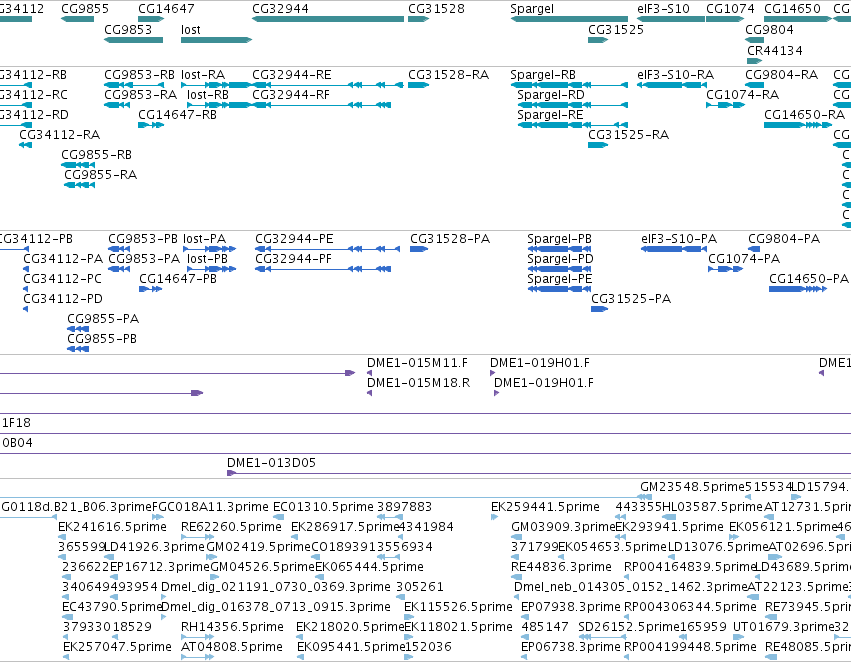851x662 pixels.
Task: Select protein label CG31528-PA
Action: tap(450, 239)
